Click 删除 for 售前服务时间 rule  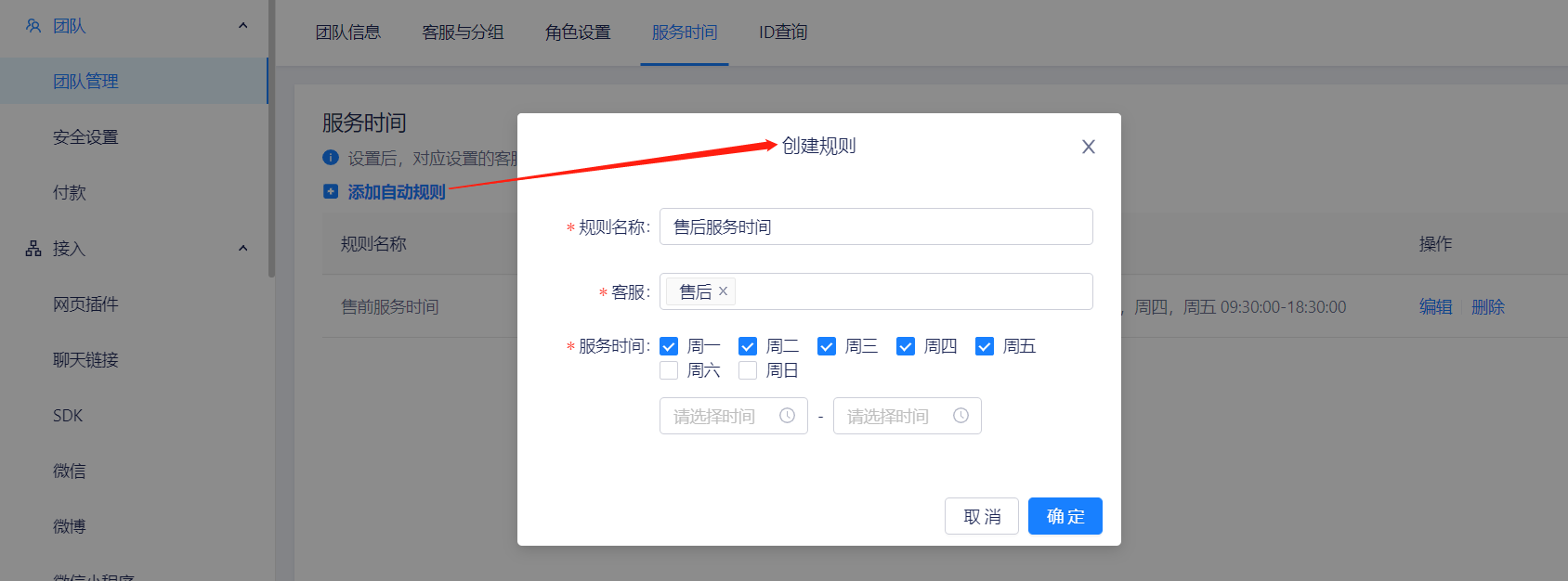1487,306
